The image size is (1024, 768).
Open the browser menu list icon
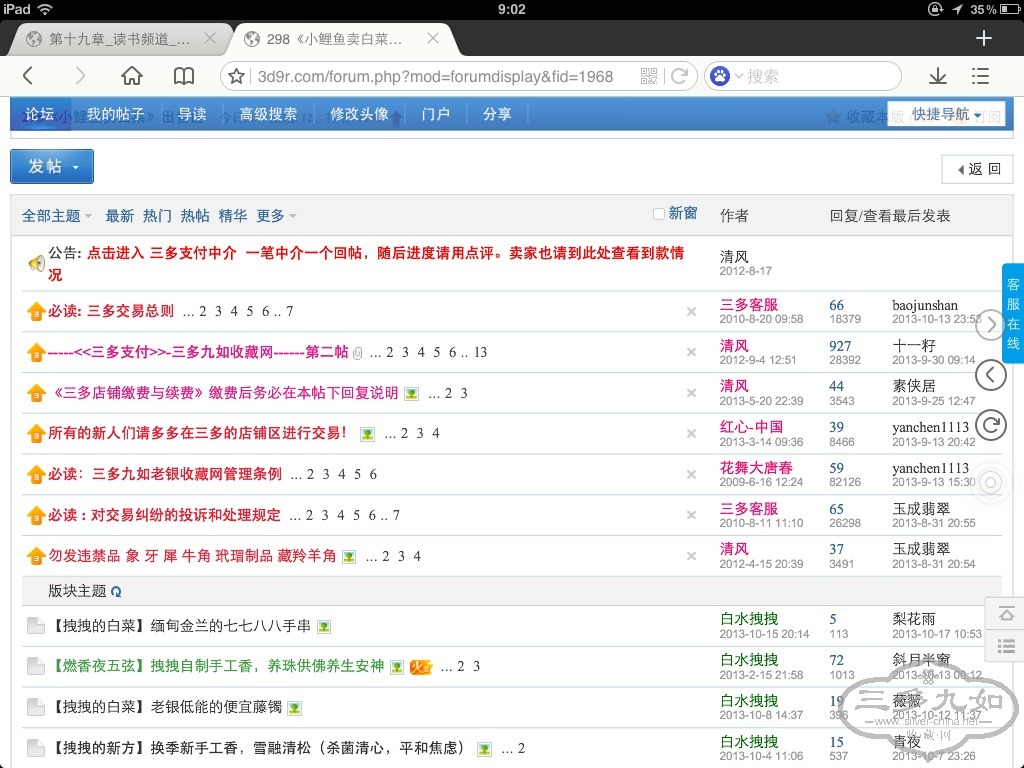980,76
